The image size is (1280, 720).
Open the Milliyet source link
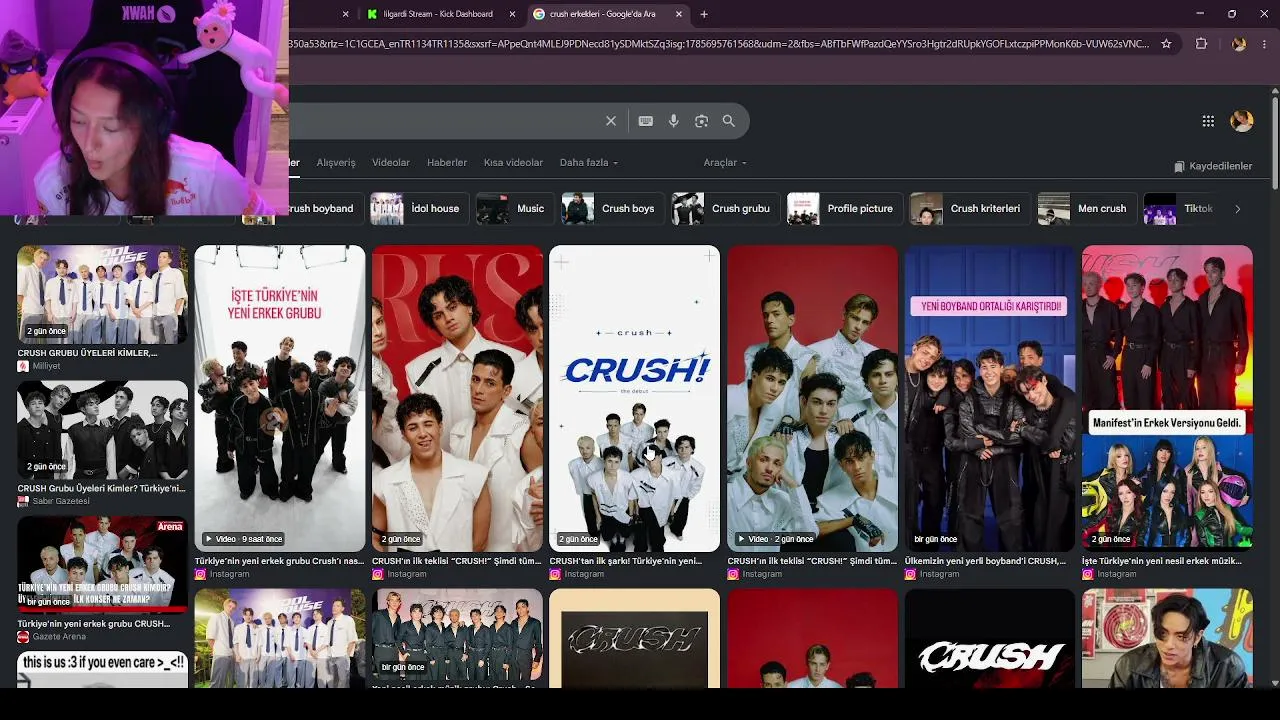[39, 366]
